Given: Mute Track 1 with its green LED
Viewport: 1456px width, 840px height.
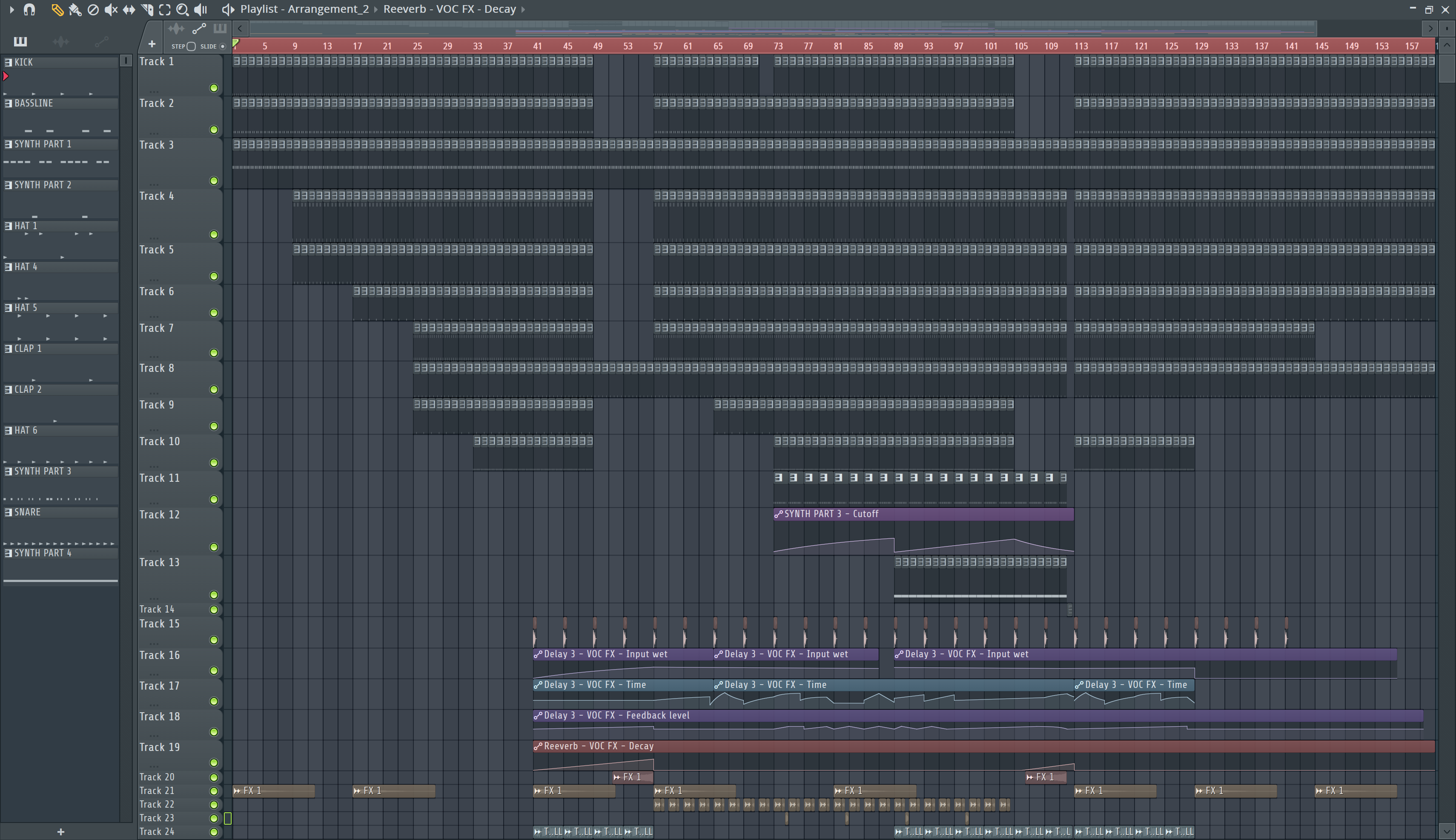Looking at the screenshot, I should [214, 88].
